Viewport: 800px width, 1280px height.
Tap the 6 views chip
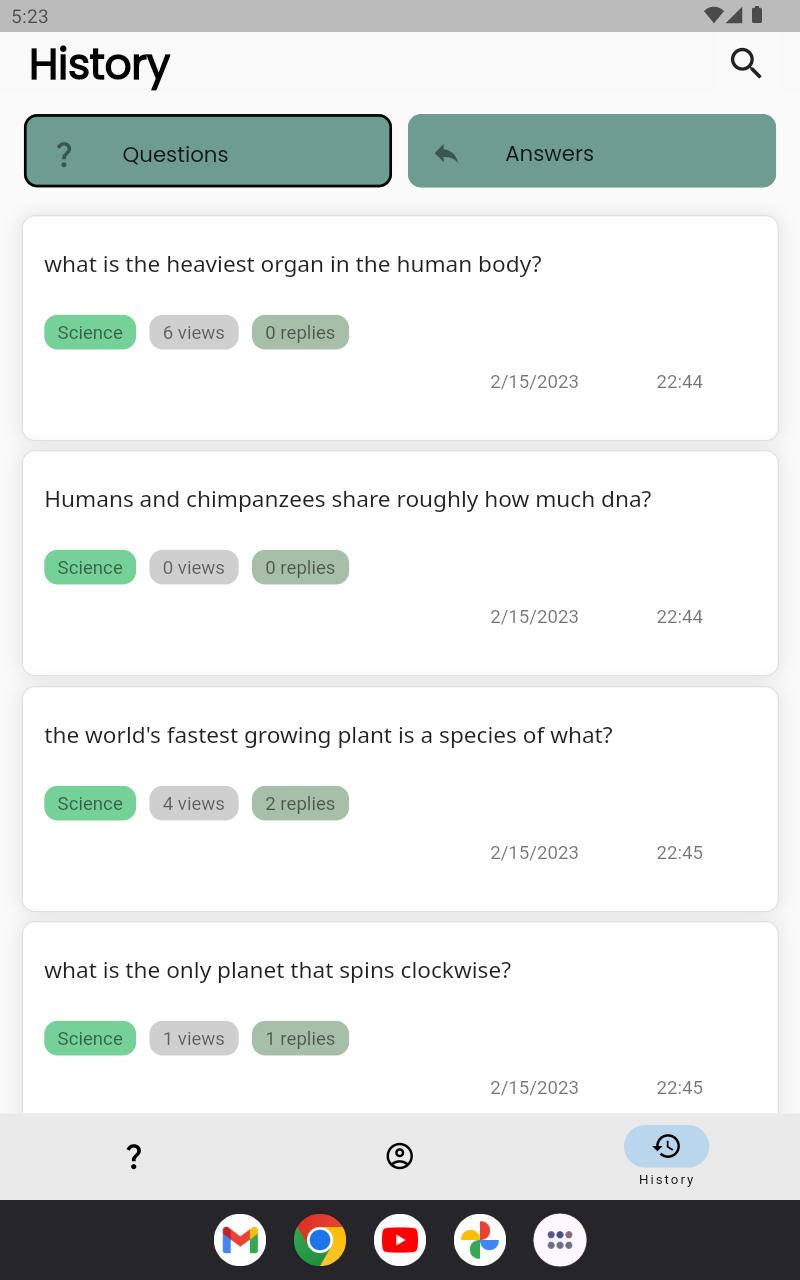pyautogui.click(x=194, y=333)
